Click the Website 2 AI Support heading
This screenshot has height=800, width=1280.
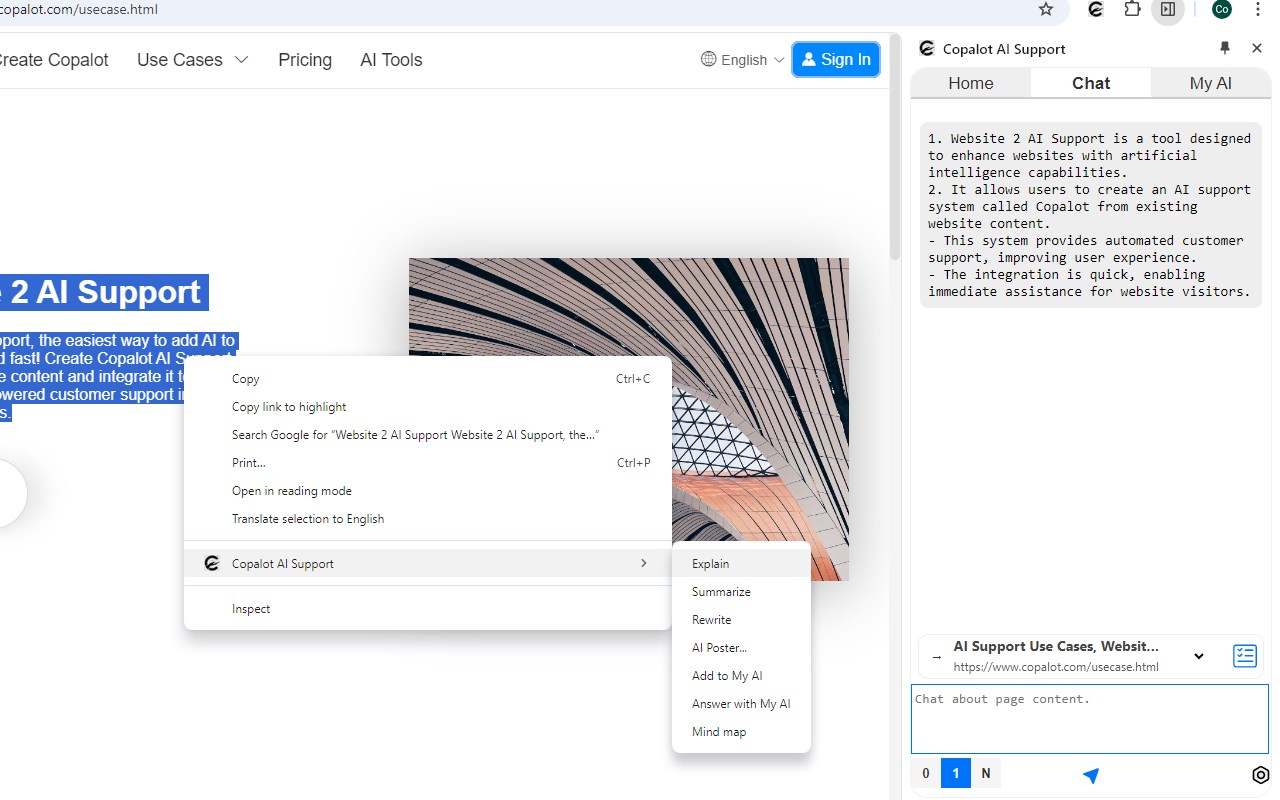click(x=104, y=292)
